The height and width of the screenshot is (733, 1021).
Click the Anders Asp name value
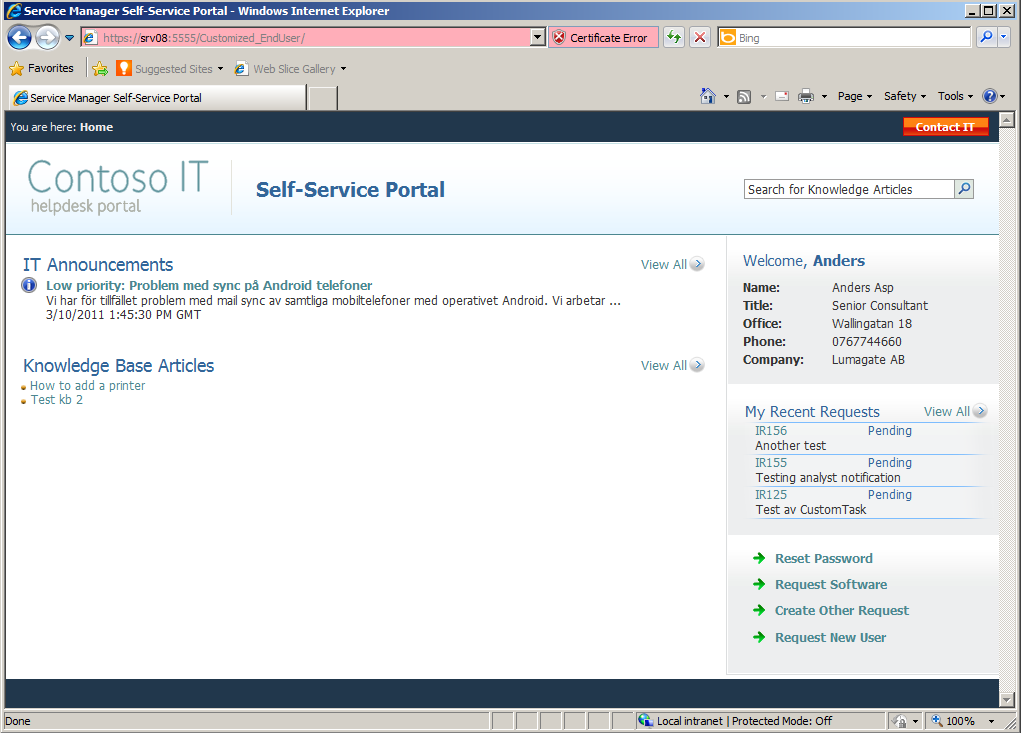[x=863, y=288]
